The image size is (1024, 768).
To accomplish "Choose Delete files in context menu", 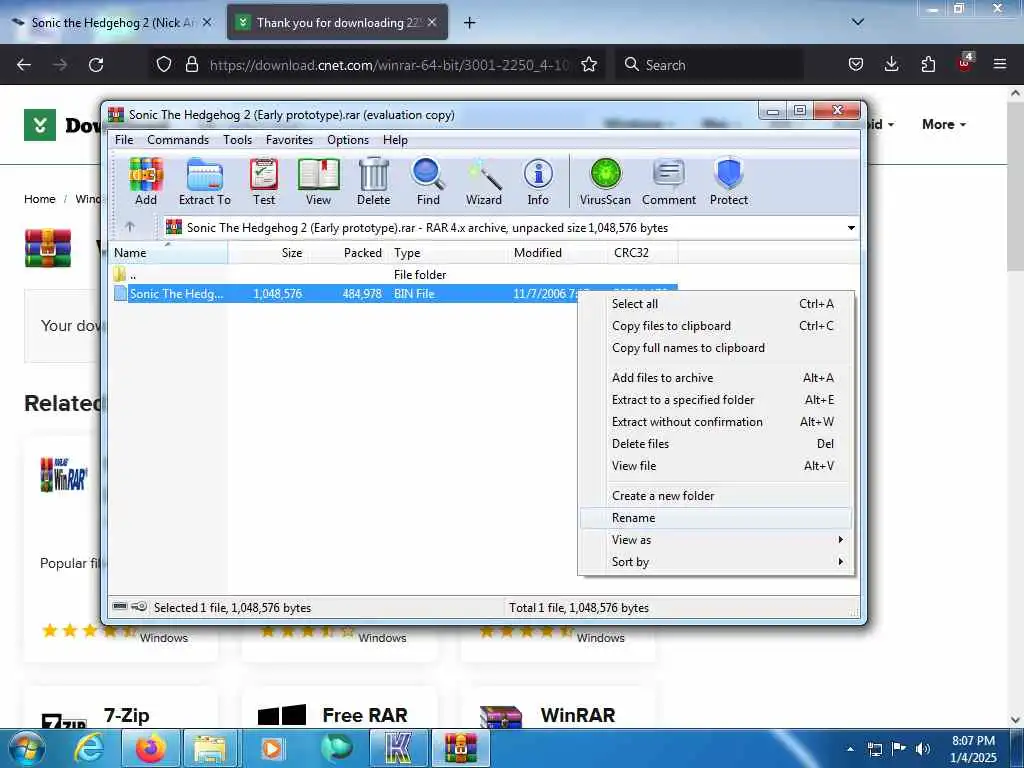I will point(716,443).
